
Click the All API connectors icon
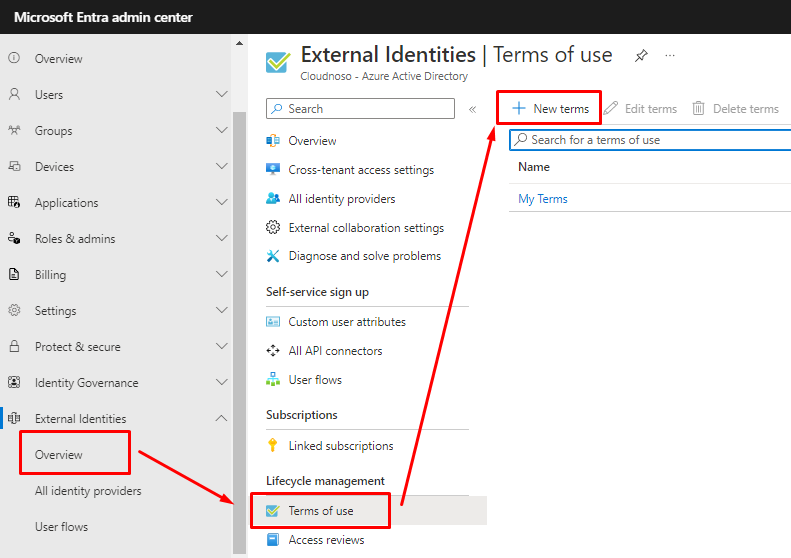point(273,351)
